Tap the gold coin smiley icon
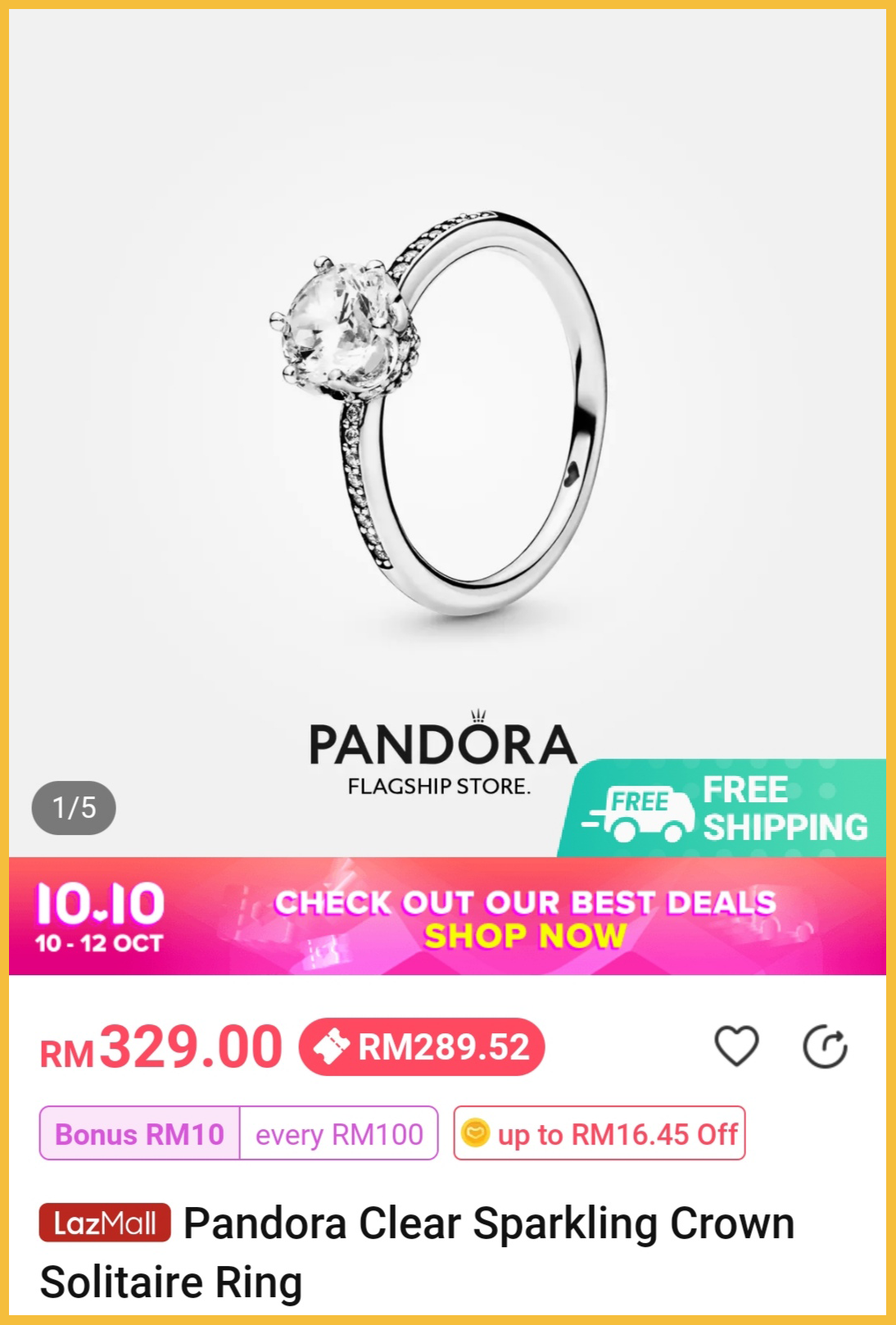This screenshot has width=896, height=1325. pyautogui.click(x=475, y=1133)
